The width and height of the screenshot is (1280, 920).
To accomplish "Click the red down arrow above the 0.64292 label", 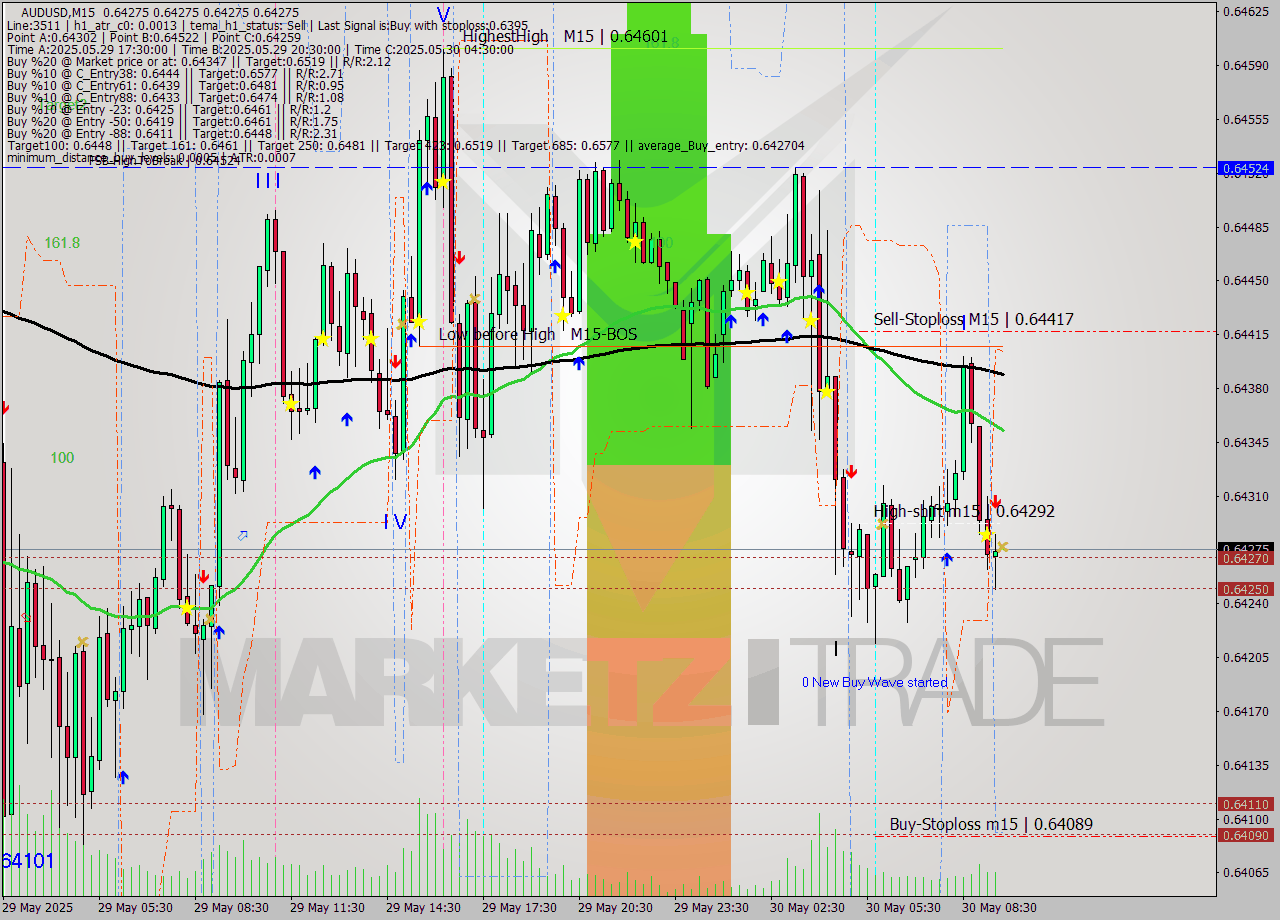I will point(995,501).
